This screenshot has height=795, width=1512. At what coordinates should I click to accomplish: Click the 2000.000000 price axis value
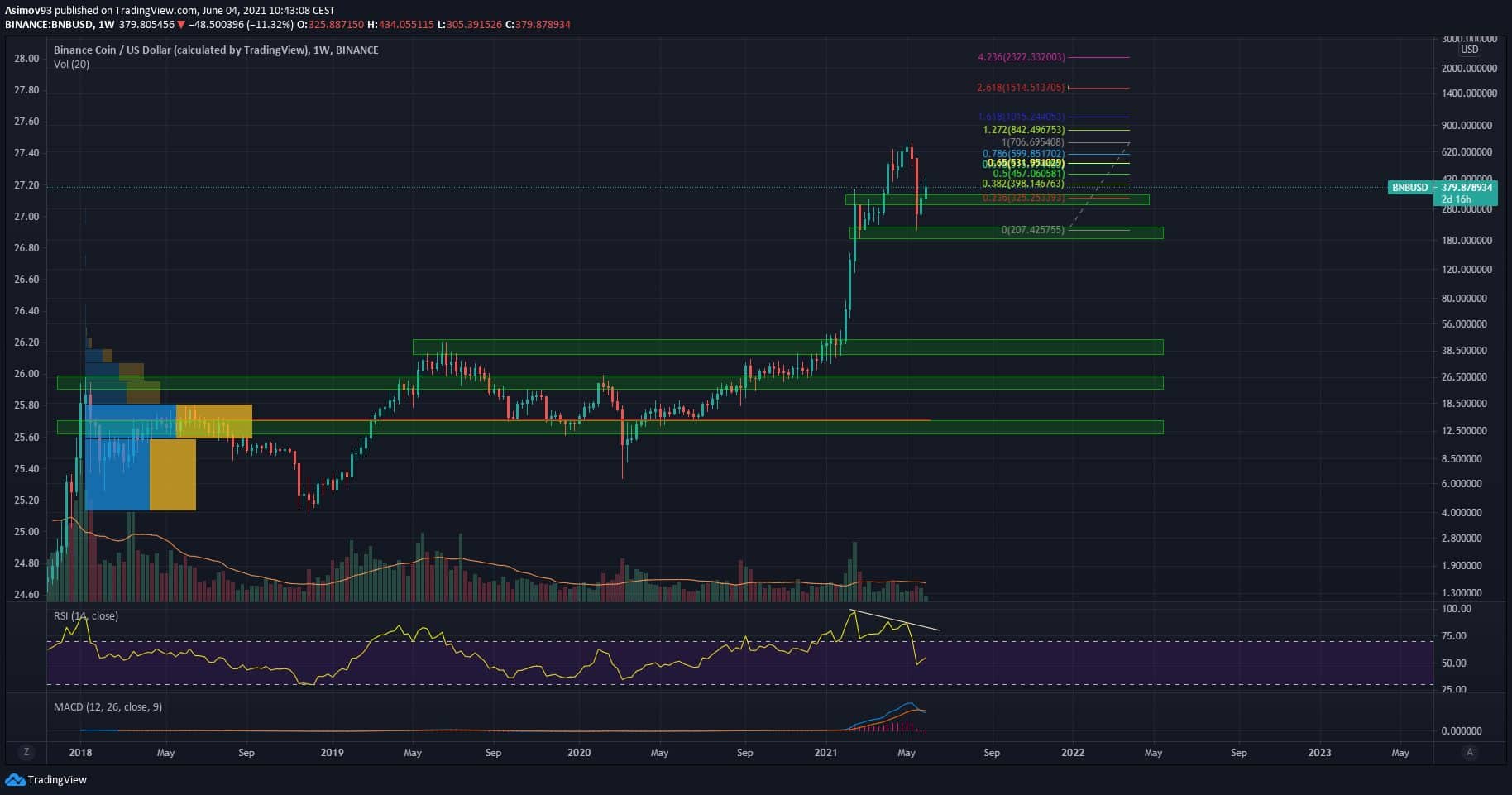click(x=1469, y=69)
